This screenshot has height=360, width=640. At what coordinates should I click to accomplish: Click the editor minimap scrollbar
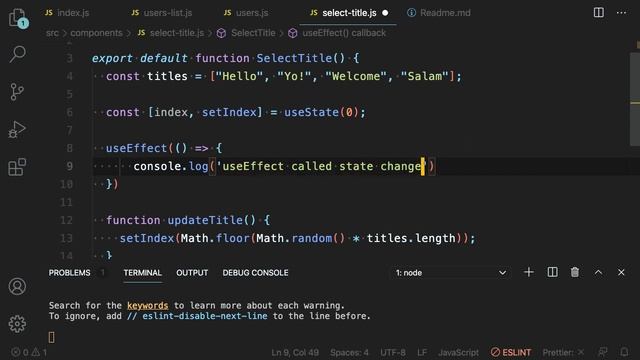coord(635,98)
